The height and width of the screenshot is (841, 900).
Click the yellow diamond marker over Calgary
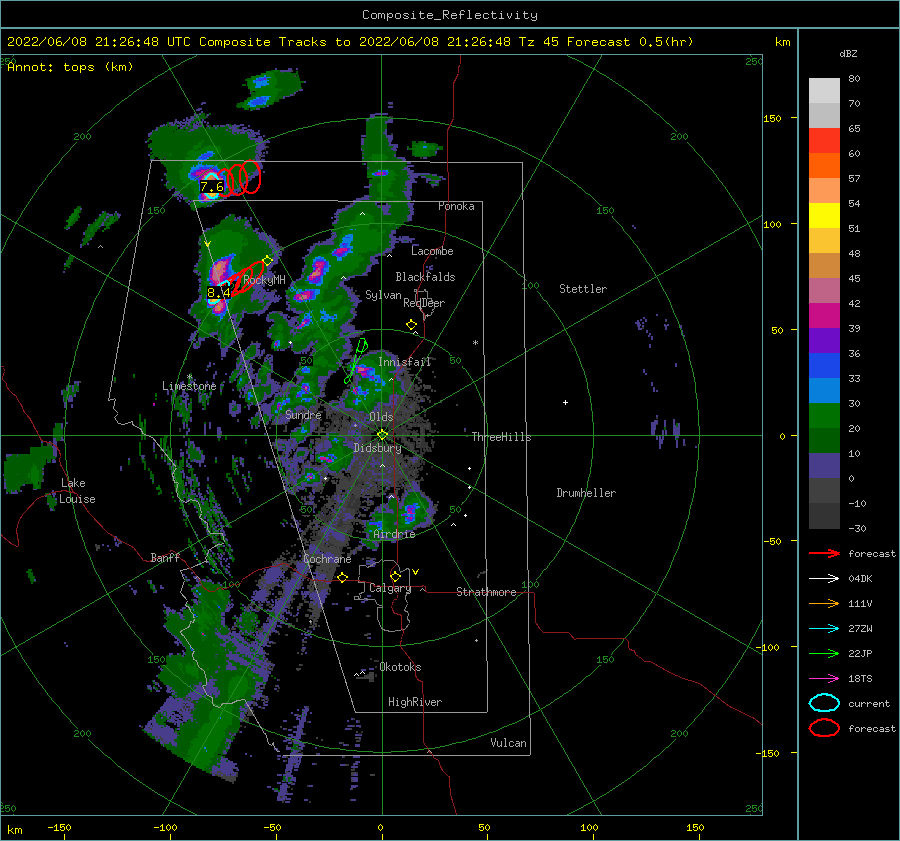point(395,576)
